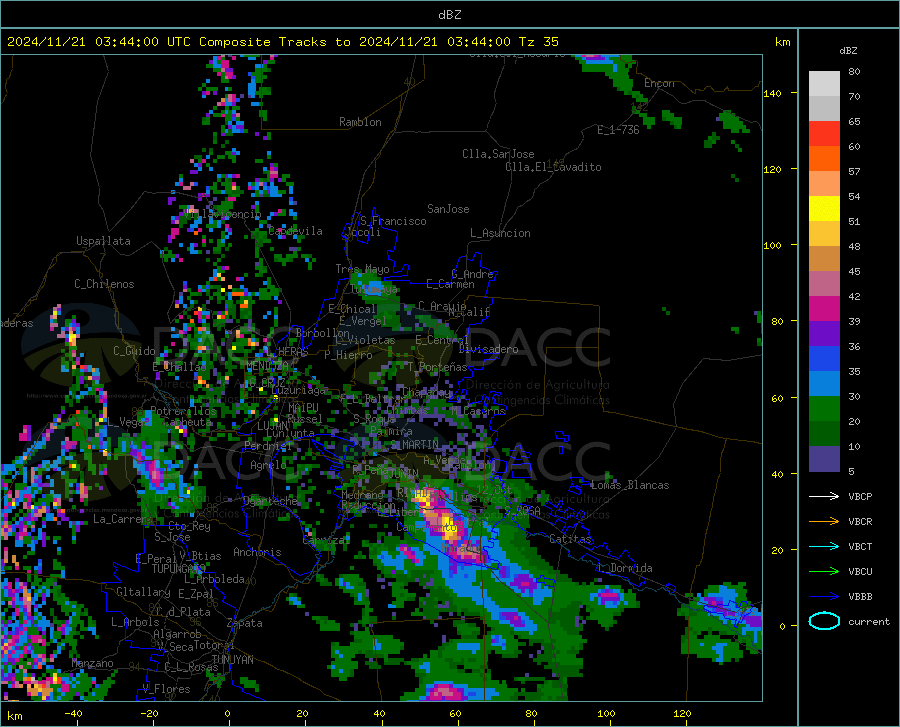Screen dimensions: 900x727
Task: Pick the purple 39 dBZ legend swatch
Action: pos(824,334)
